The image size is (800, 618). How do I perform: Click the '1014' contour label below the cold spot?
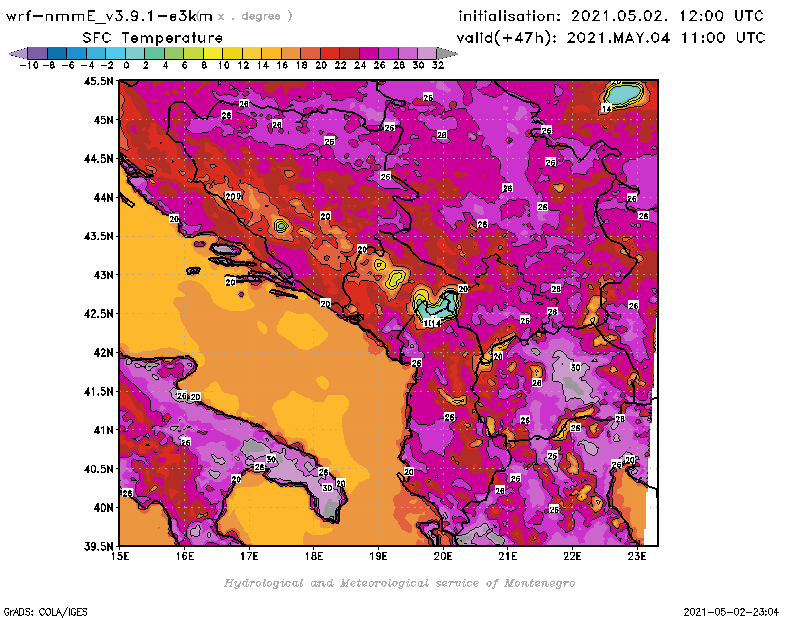[x=432, y=323]
